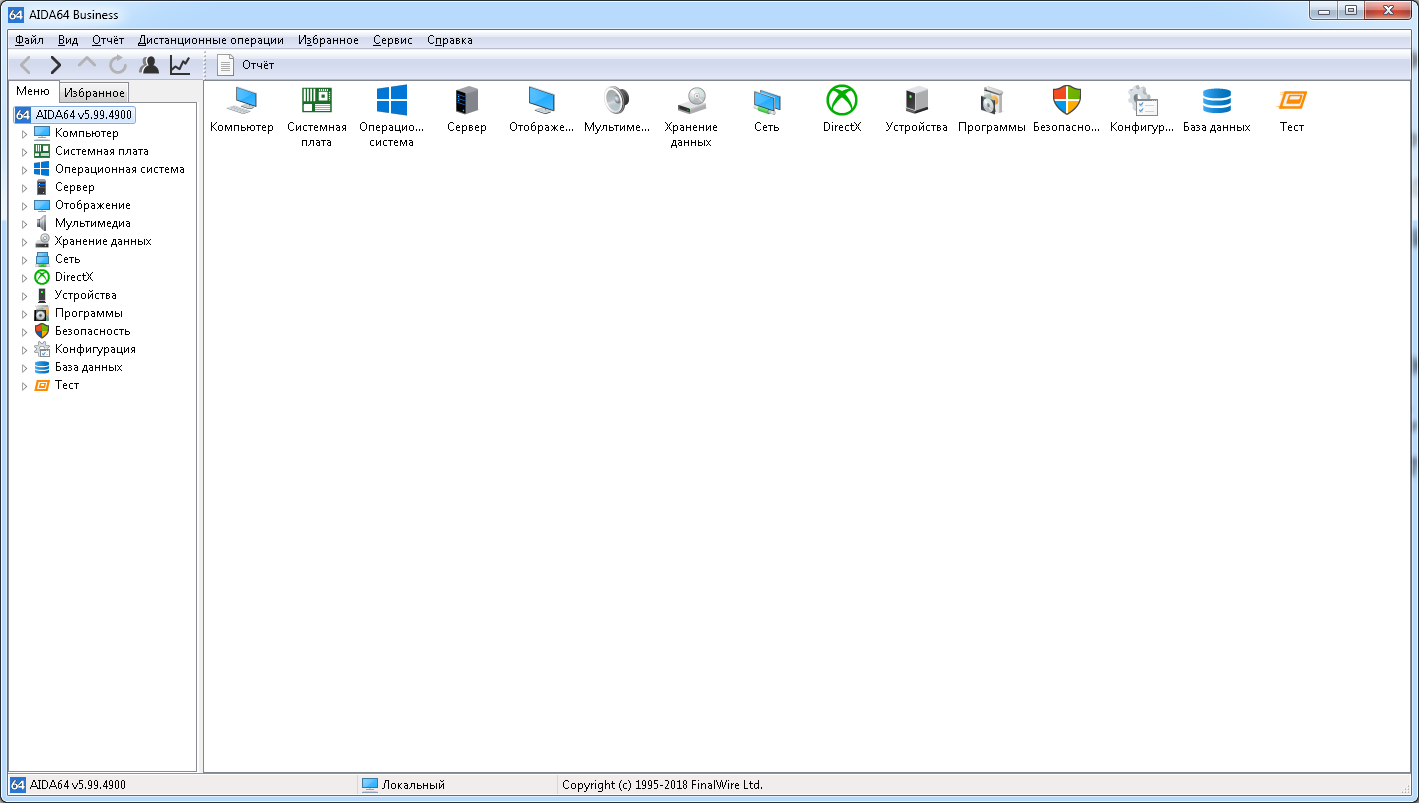Expand the Системная плата tree node
The height and width of the screenshot is (803, 1419).
(x=25, y=151)
